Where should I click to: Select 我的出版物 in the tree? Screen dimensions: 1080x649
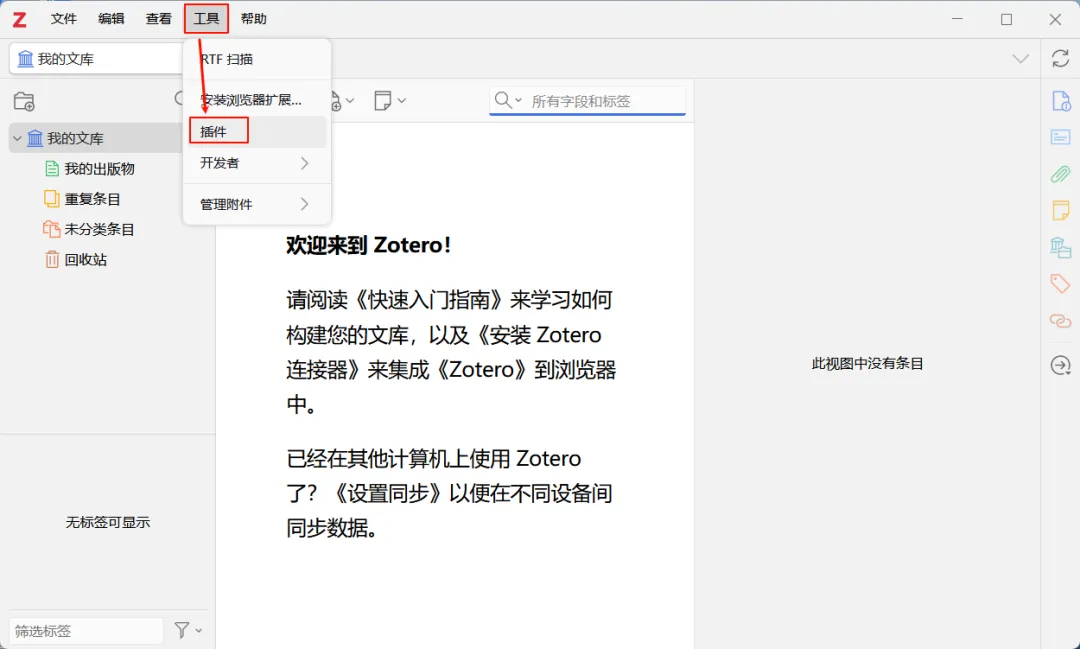[x=99, y=169]
